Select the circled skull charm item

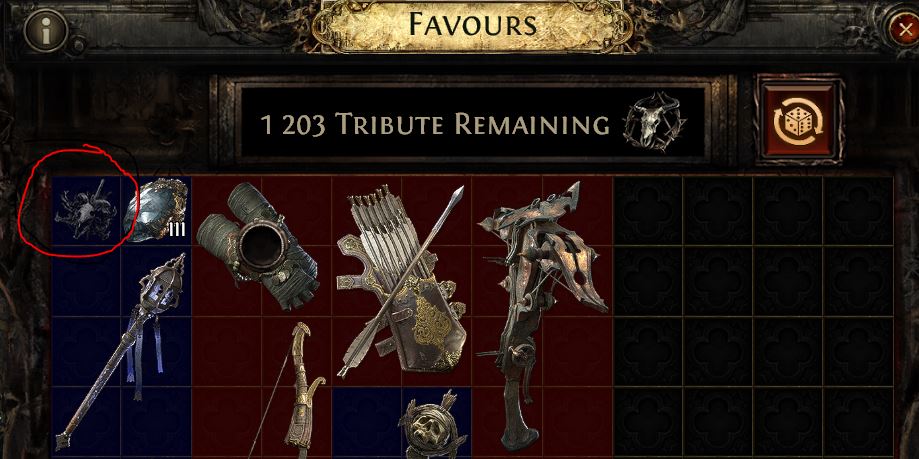[86, 210]
